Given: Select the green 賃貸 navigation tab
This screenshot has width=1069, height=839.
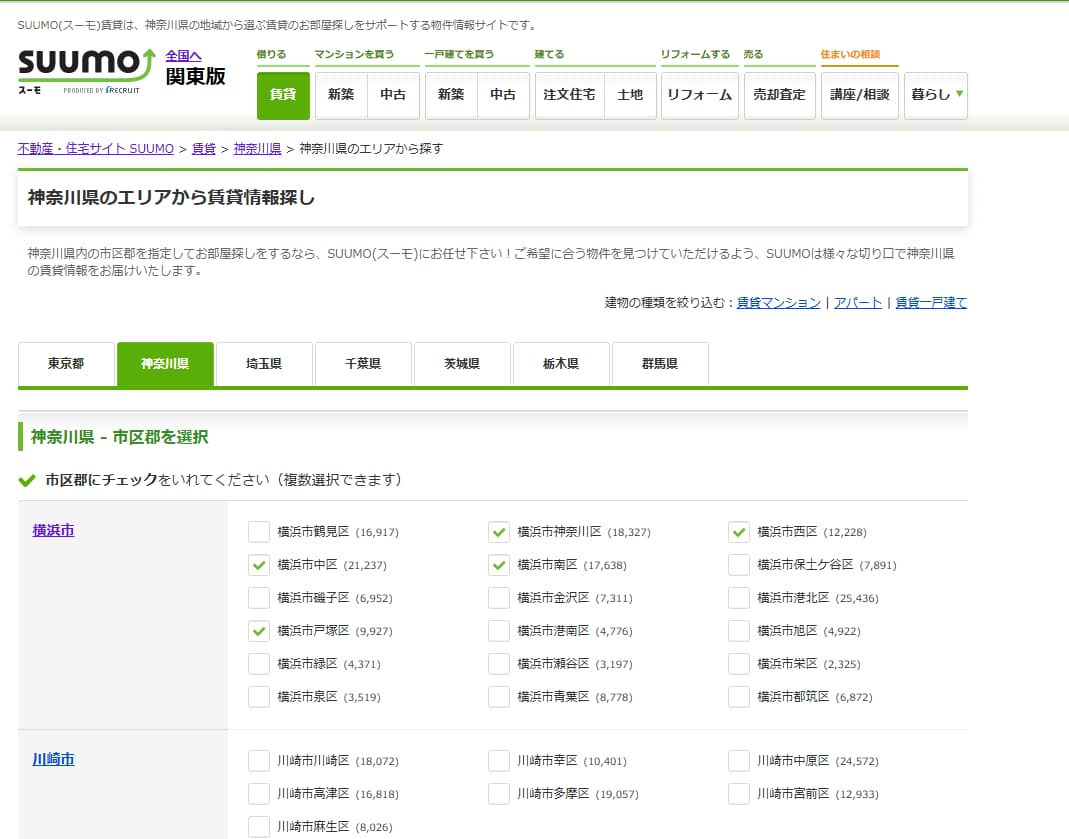Looking at the screenshot, I should click(x=283, y=95).
